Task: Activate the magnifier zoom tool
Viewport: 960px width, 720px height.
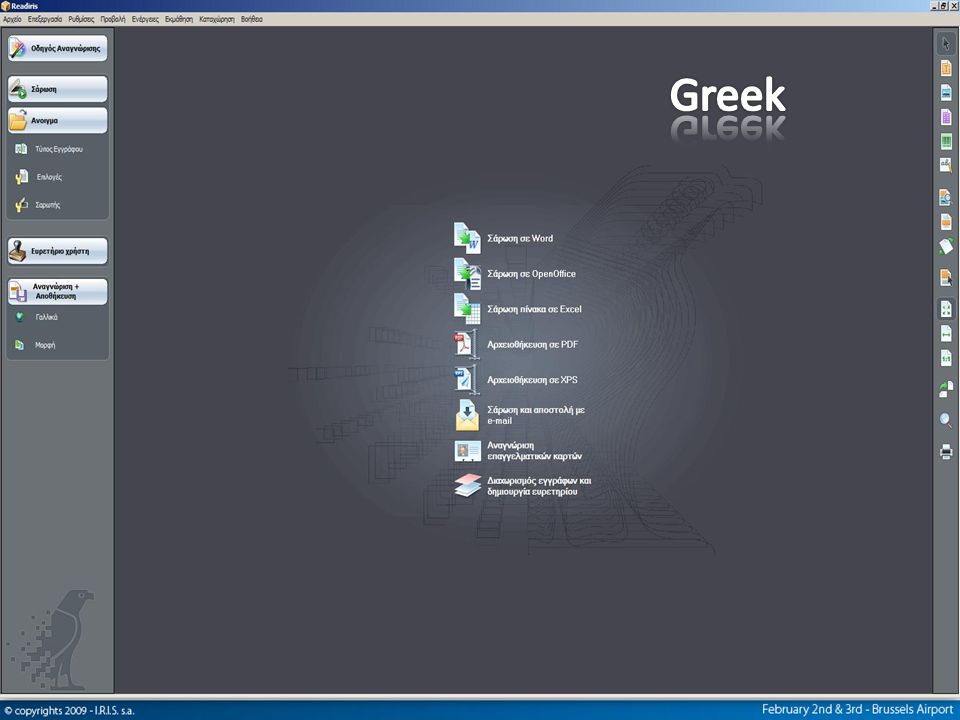Action: coord(946,420)
